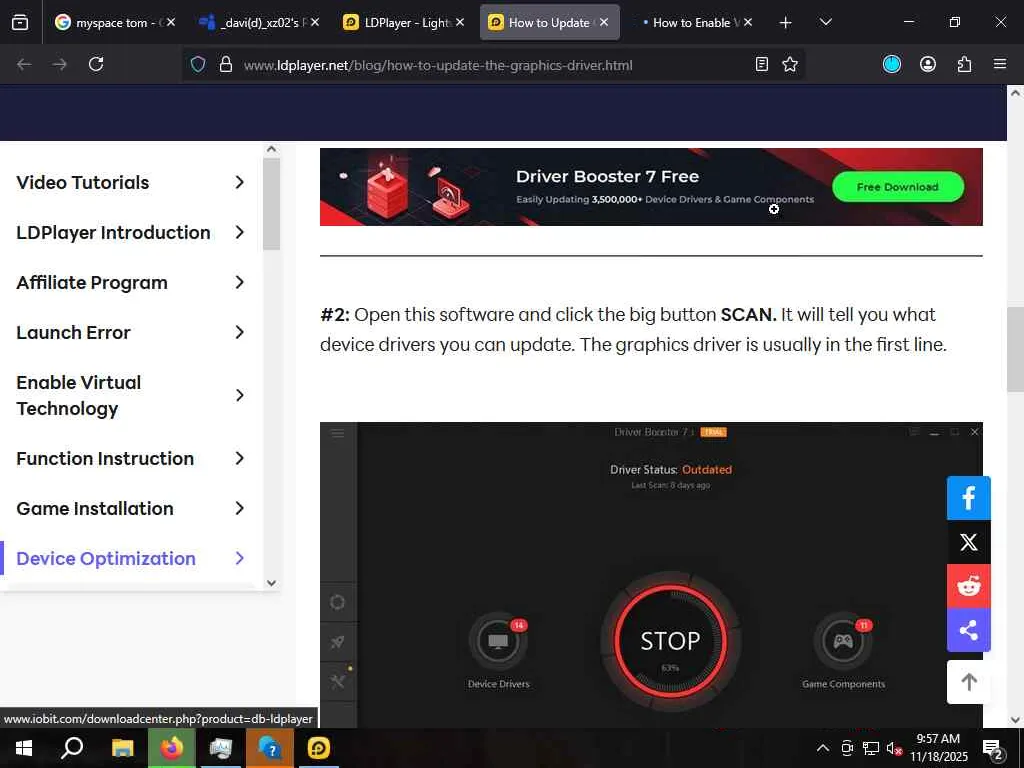Image resolution: width=1024 pixels, height=768 pixels.
Task: Click the page vertical scrollbar thumb
Action: pyautogui.click(x=1015, y=349)
